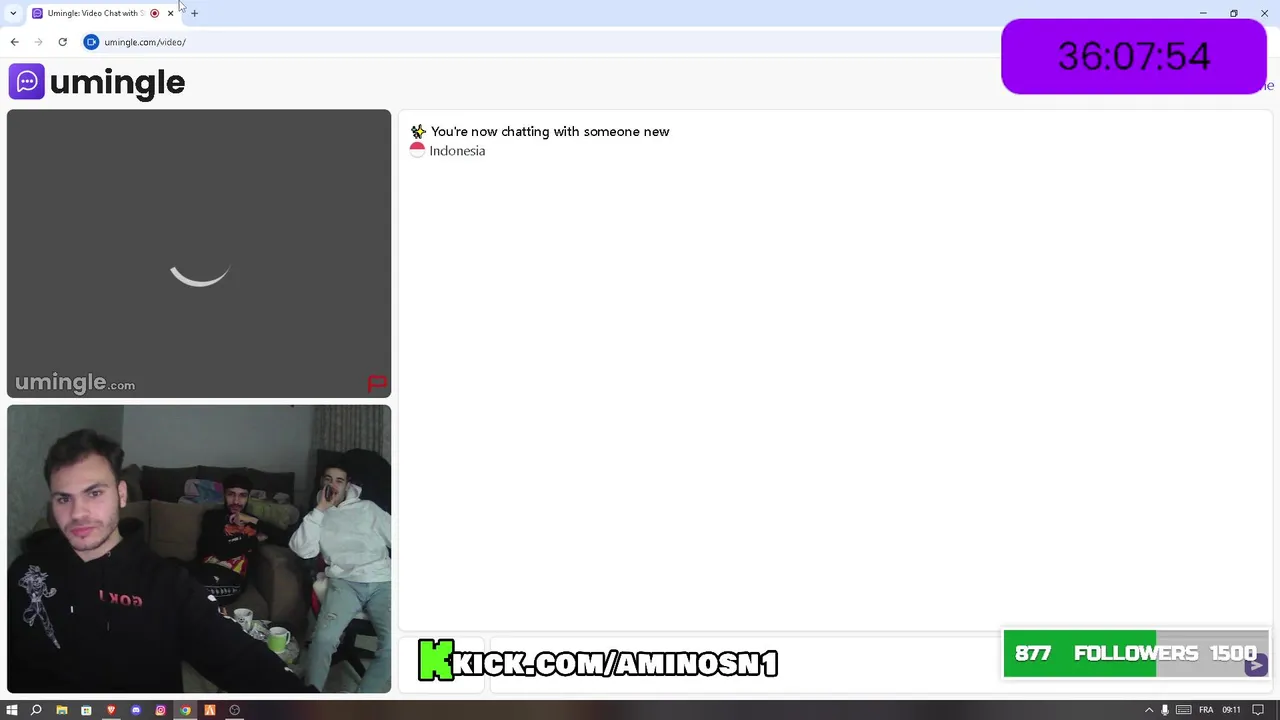Open Instagram from taskbar

(160, 710)
